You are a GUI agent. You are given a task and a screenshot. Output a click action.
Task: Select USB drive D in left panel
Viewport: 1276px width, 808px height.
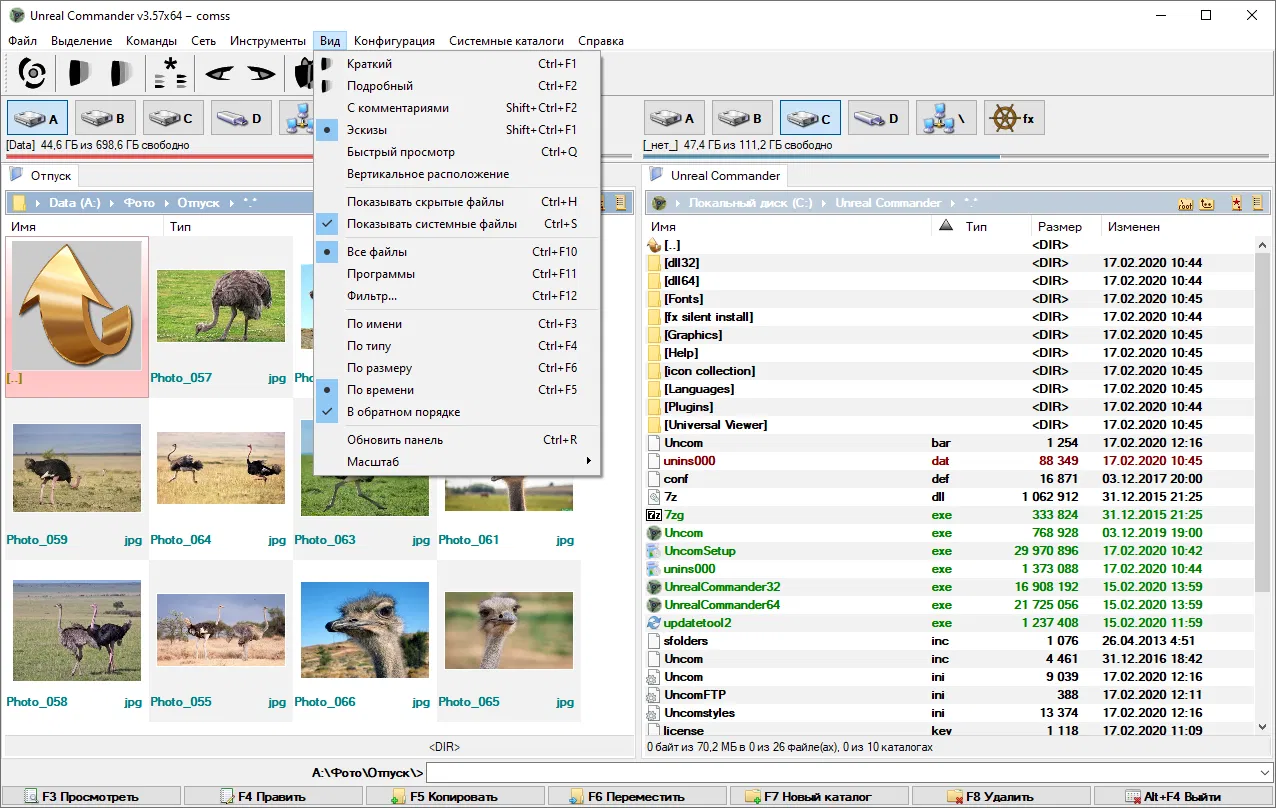point(242,118)
